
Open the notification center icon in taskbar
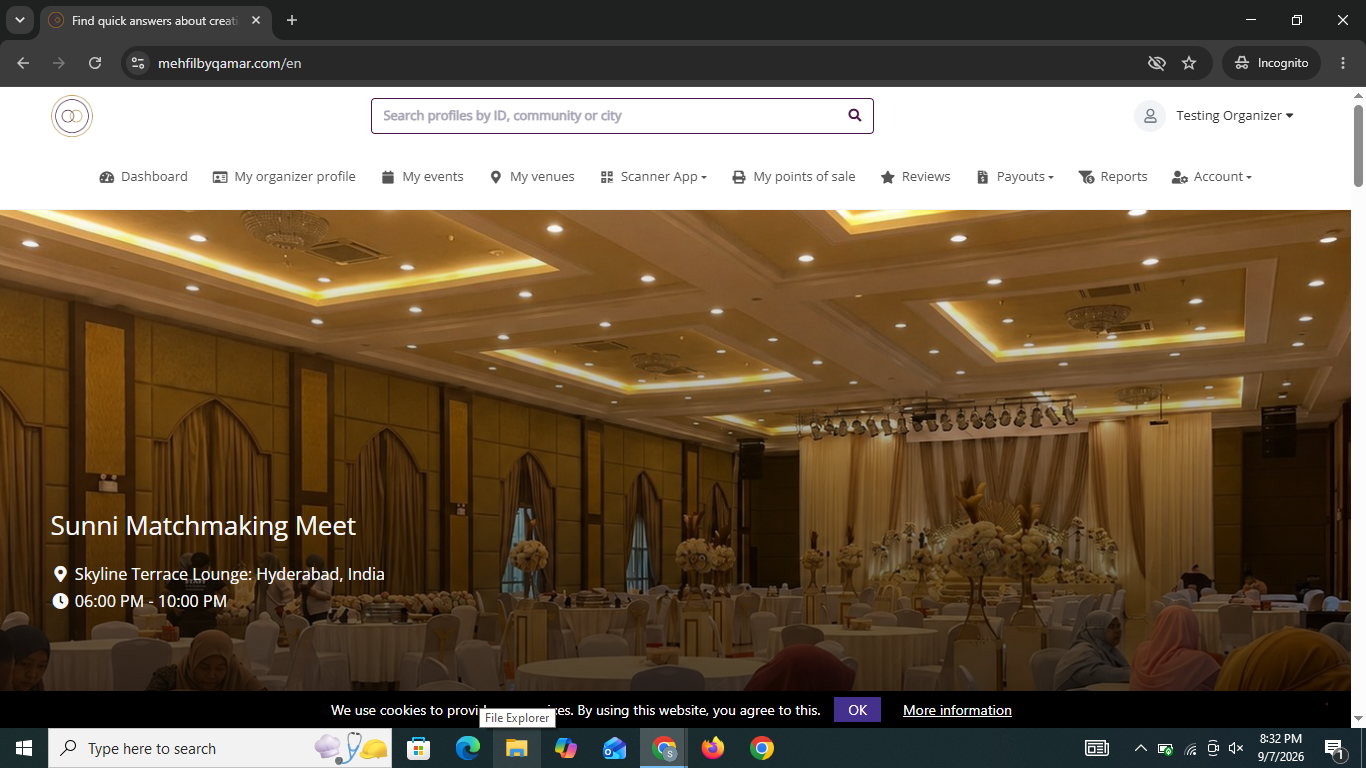[1334, 748]
